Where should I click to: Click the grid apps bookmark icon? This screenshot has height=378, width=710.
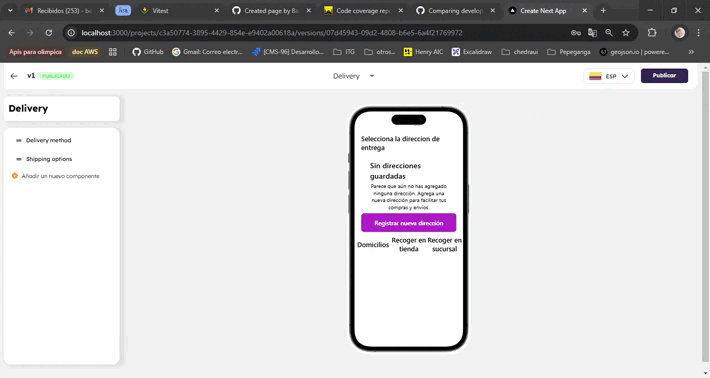pyautogui.click(x=113, y=52)
